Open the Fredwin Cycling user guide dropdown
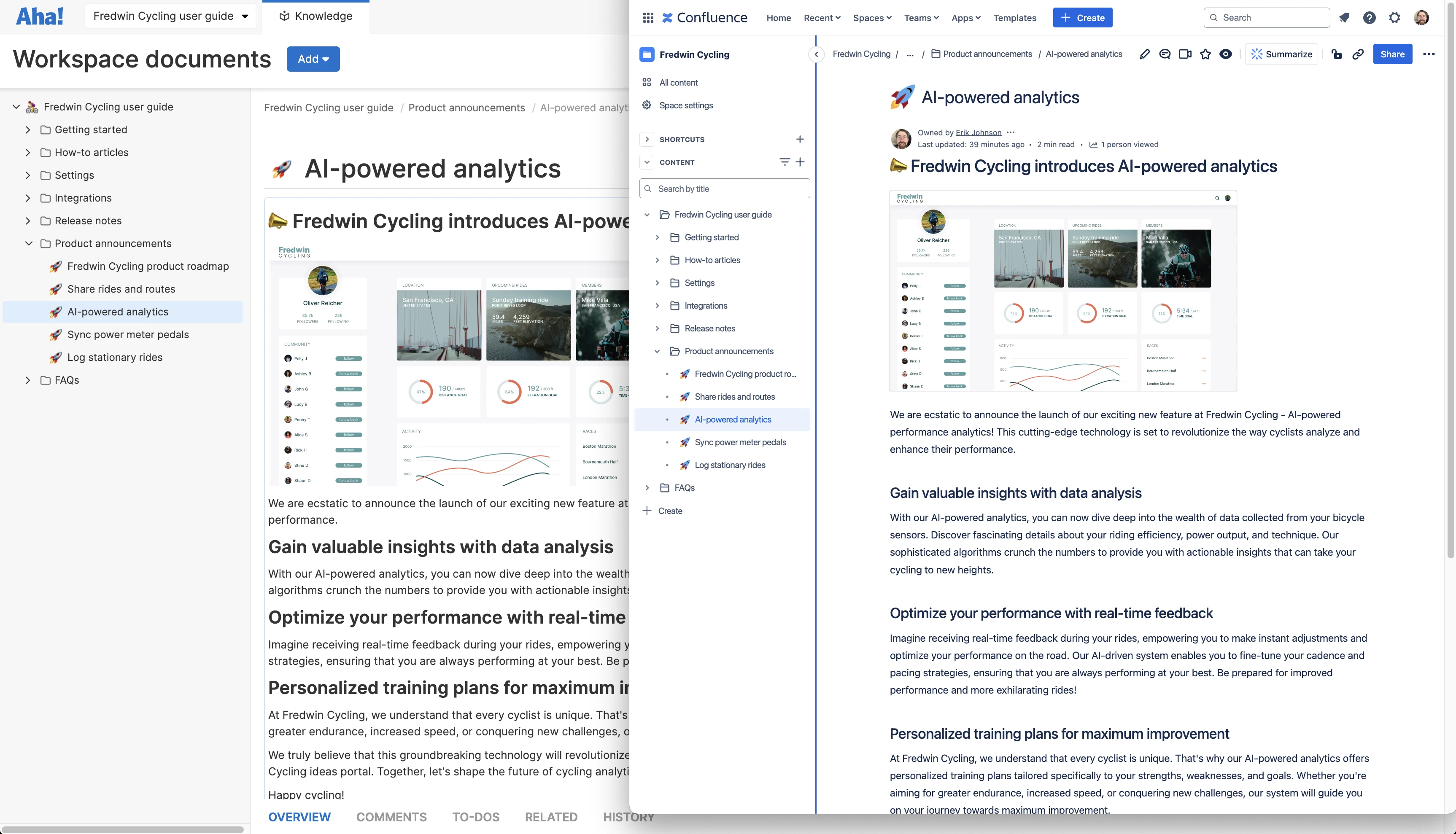 click(x=170, y=16)
